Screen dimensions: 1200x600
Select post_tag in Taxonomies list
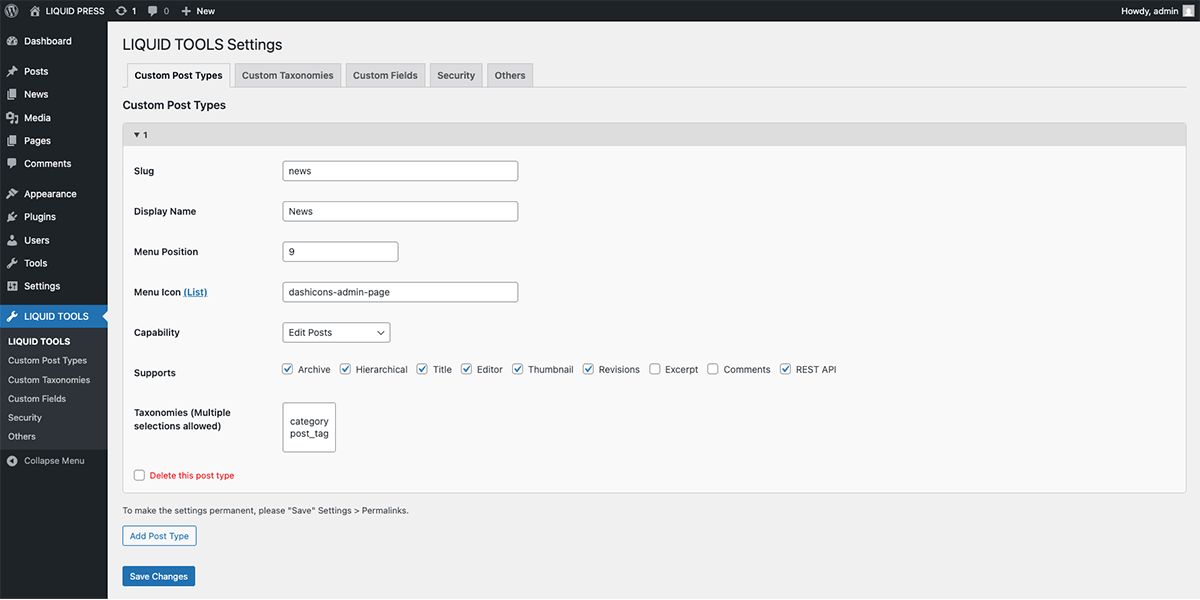click(x=309, y=434)
